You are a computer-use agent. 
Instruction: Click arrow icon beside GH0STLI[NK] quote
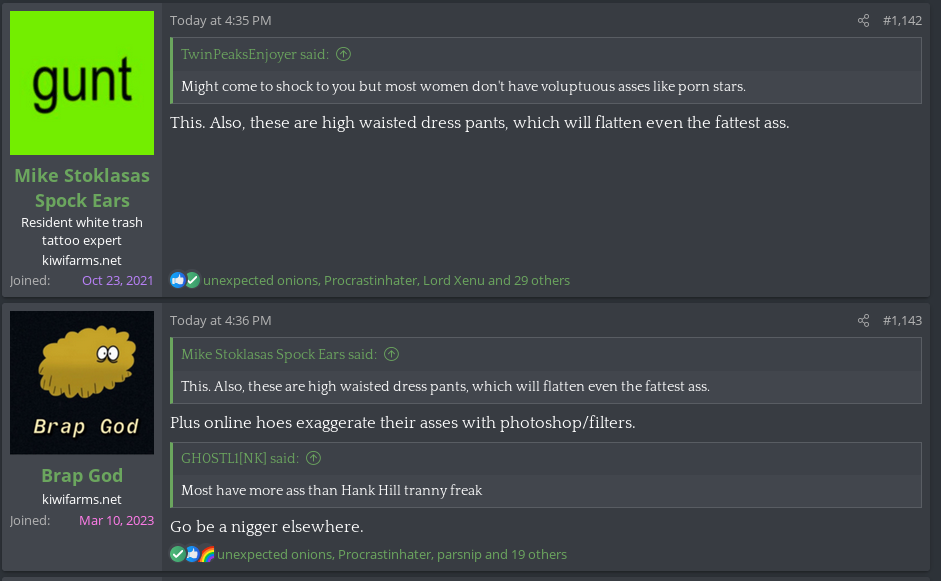[x=314, y=458]
